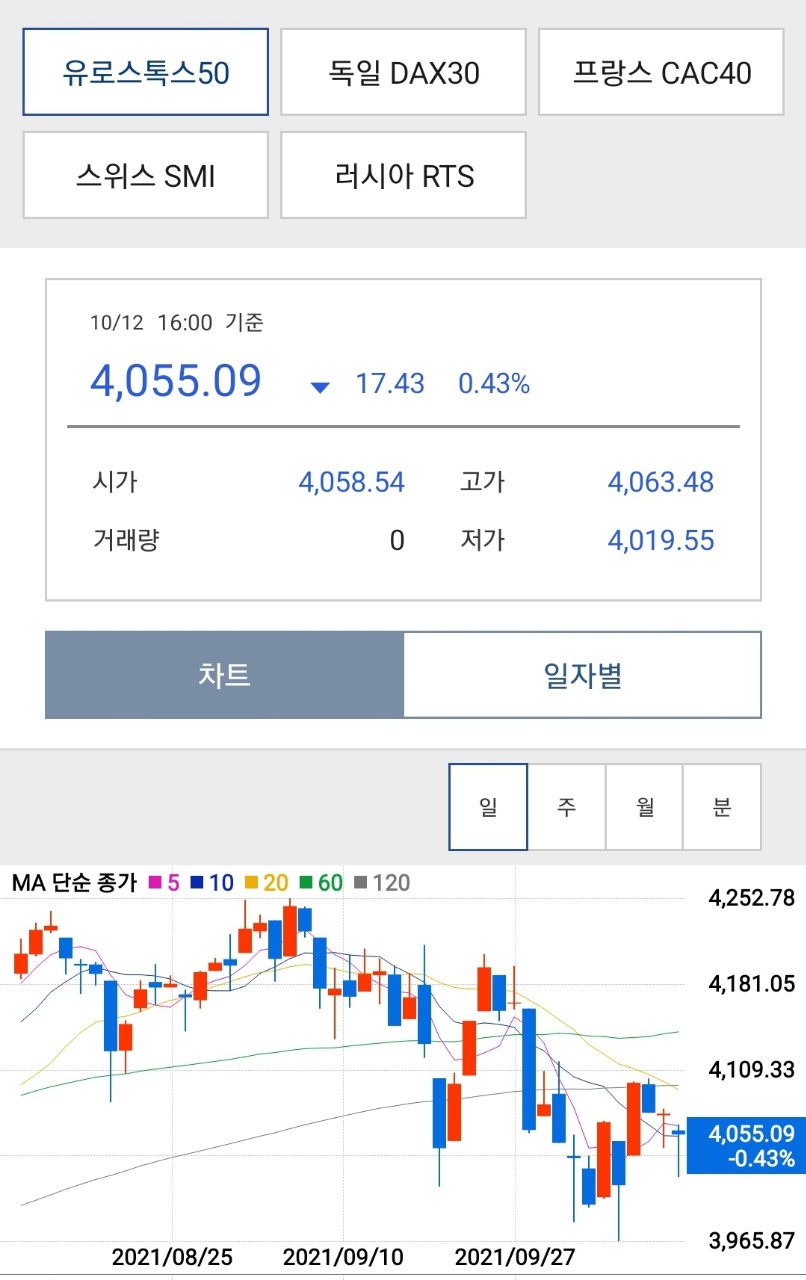Screen dimensions: 806x1280
Task: Click the 2021/09/27 date label
Action: click(x=515, y=1256)
